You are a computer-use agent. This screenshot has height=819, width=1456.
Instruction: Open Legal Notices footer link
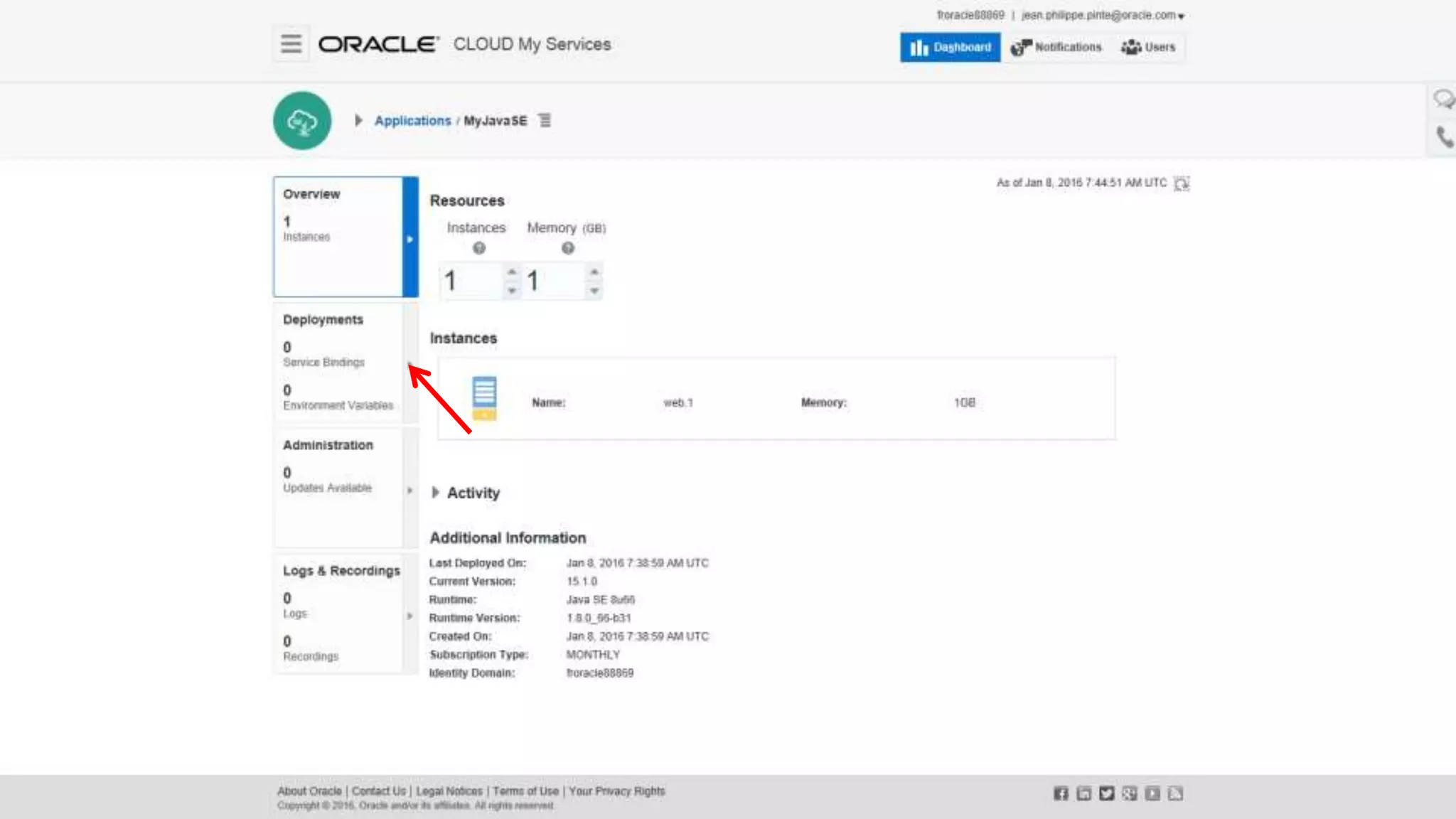tap(449, 791)
